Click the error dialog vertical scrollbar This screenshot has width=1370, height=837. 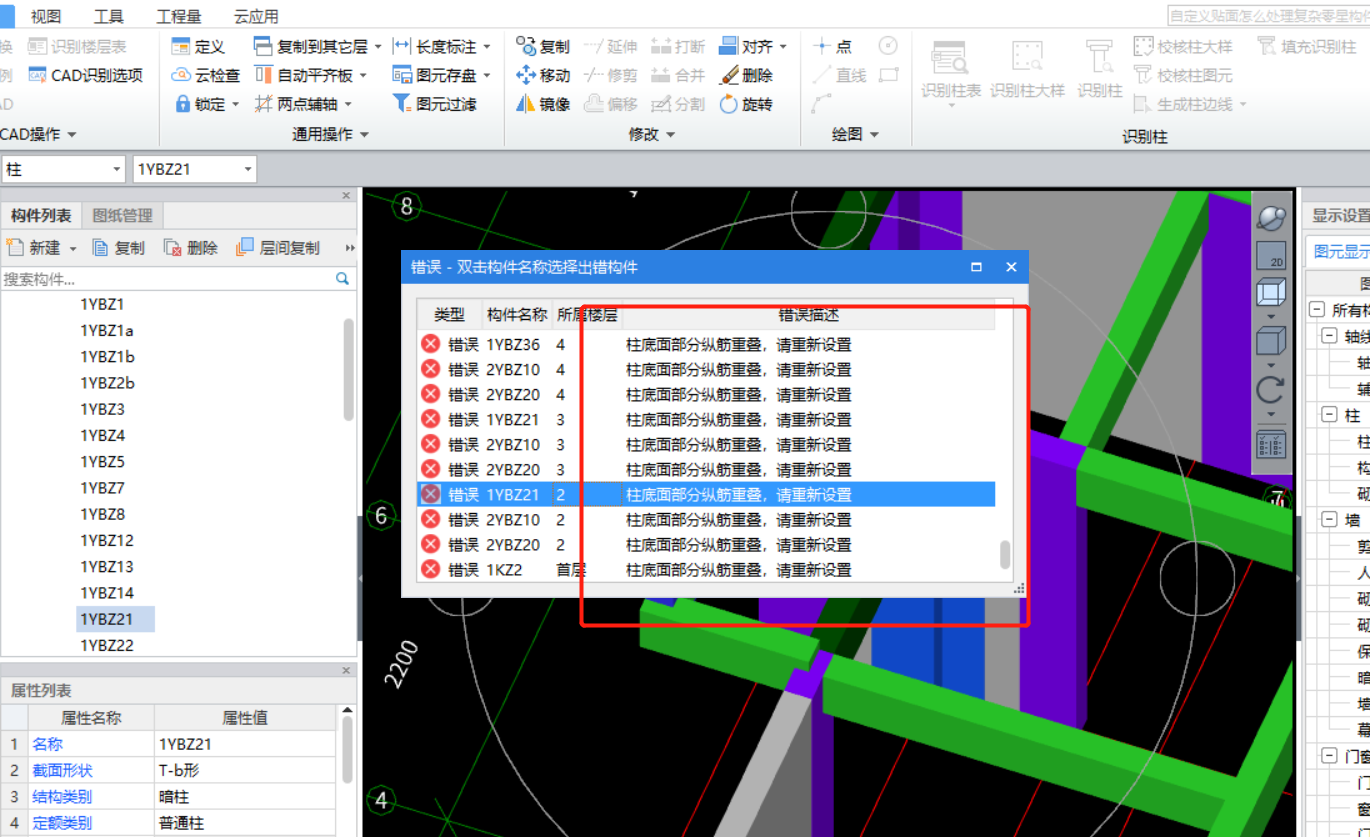[1005, 554]
